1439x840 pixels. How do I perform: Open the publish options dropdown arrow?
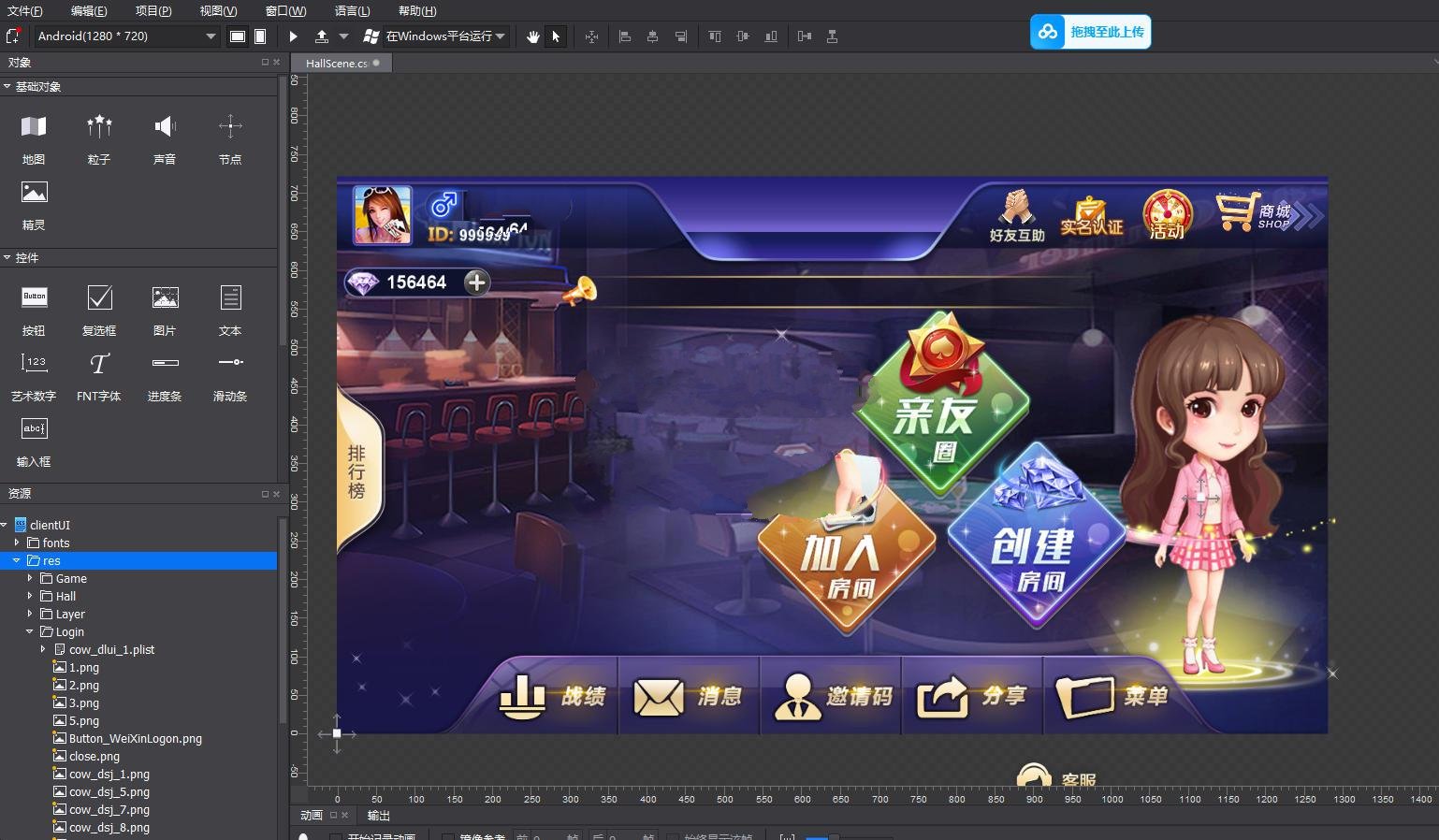[343, 36]
